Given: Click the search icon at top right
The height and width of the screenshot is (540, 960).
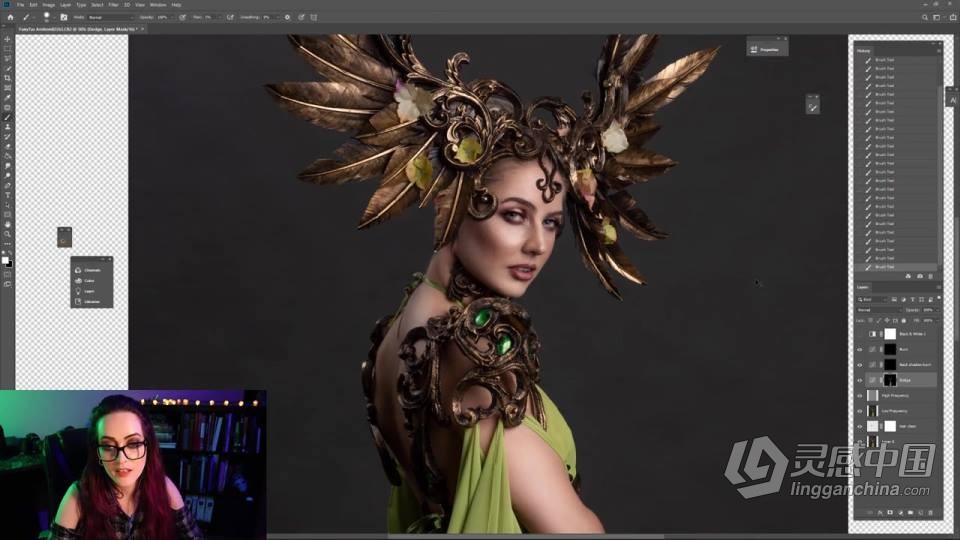Looking at the screenshot, I should [x=924, y=18].
